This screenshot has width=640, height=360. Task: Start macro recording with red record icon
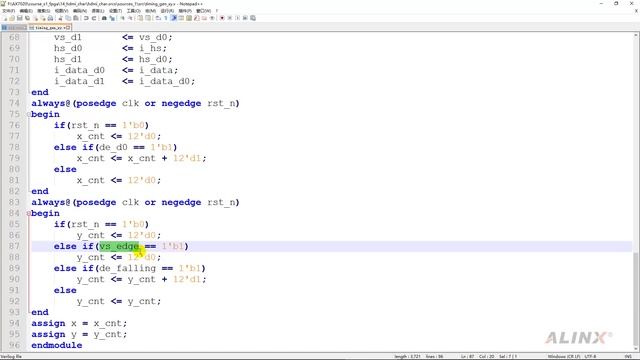[222, 18]
